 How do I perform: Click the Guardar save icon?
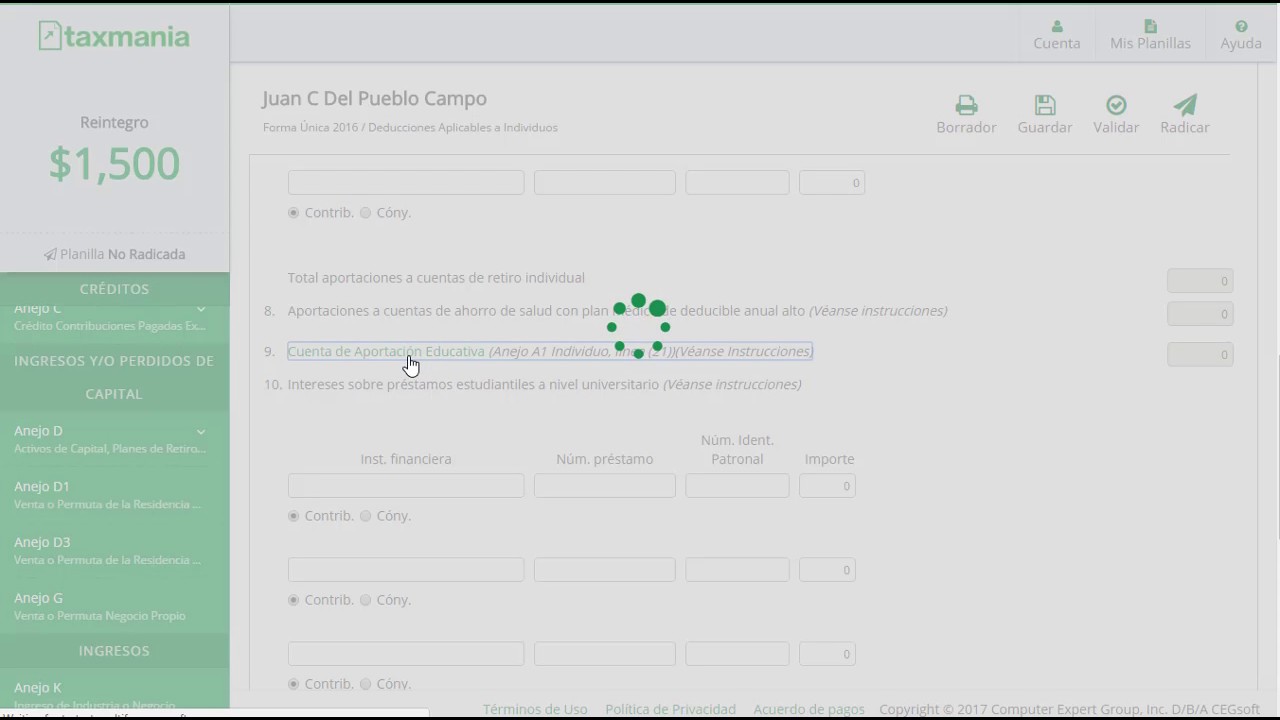point(1045,105)
